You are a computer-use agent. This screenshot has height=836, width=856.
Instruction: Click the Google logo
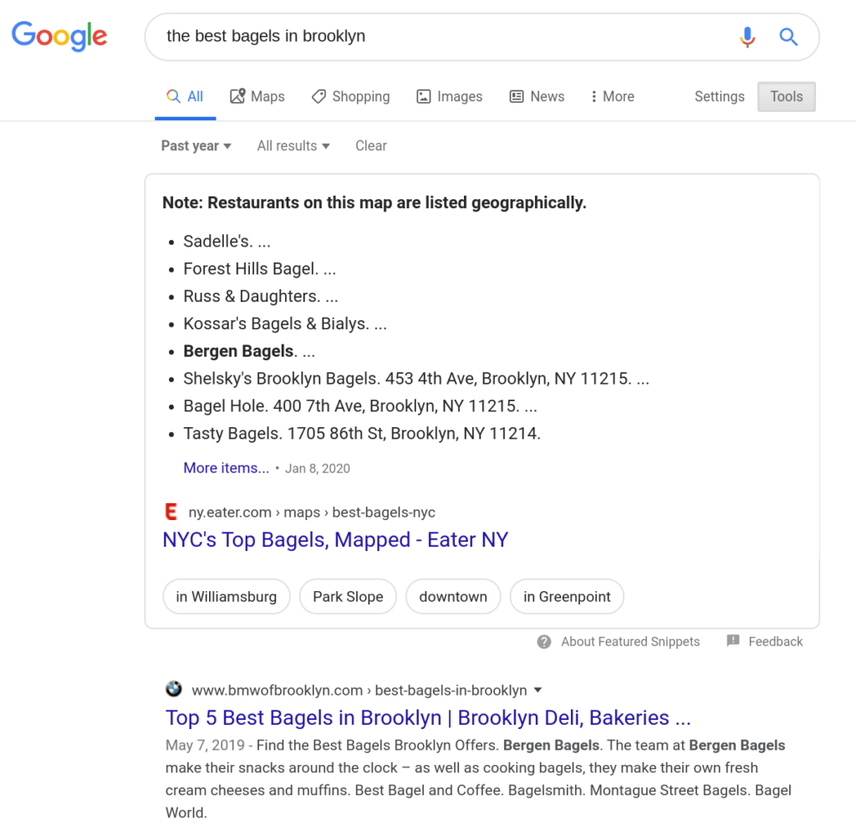tap(59, 36)
